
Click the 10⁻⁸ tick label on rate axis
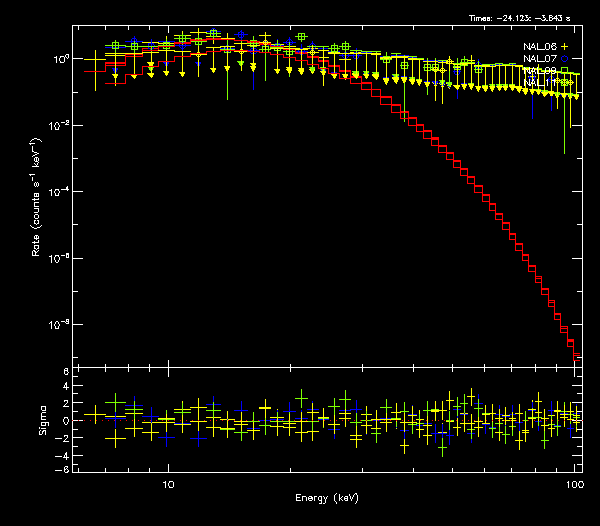point(59,326)
